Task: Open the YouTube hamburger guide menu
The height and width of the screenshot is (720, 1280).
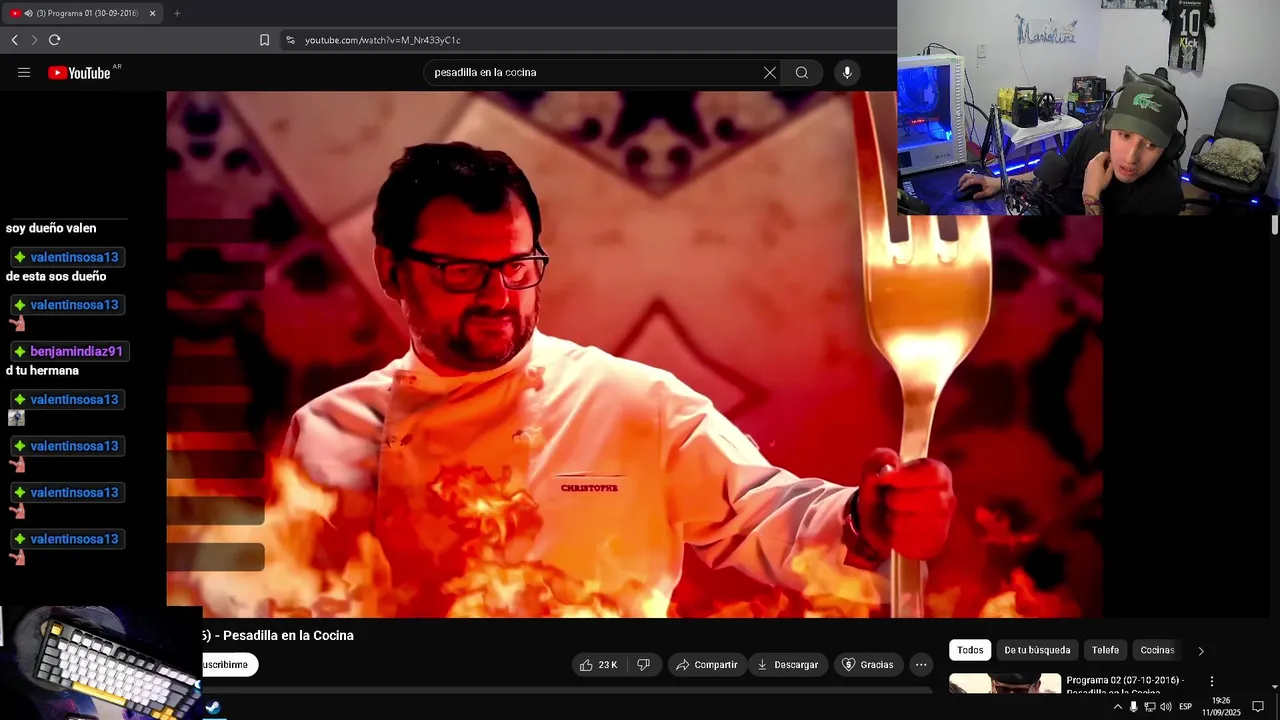Action: pyautogui.click(x=24, y=72)
